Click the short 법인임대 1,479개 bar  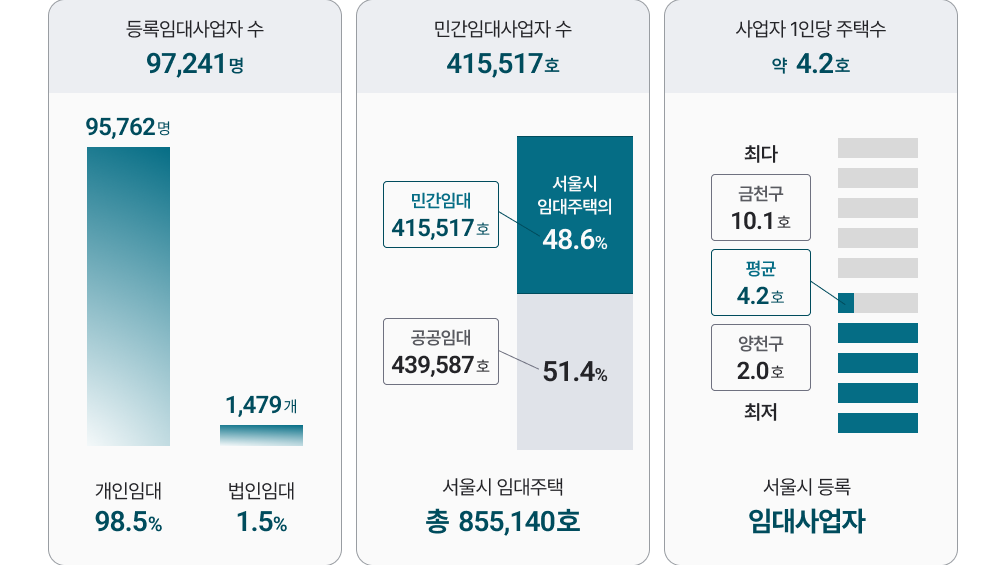click(261, 436)
